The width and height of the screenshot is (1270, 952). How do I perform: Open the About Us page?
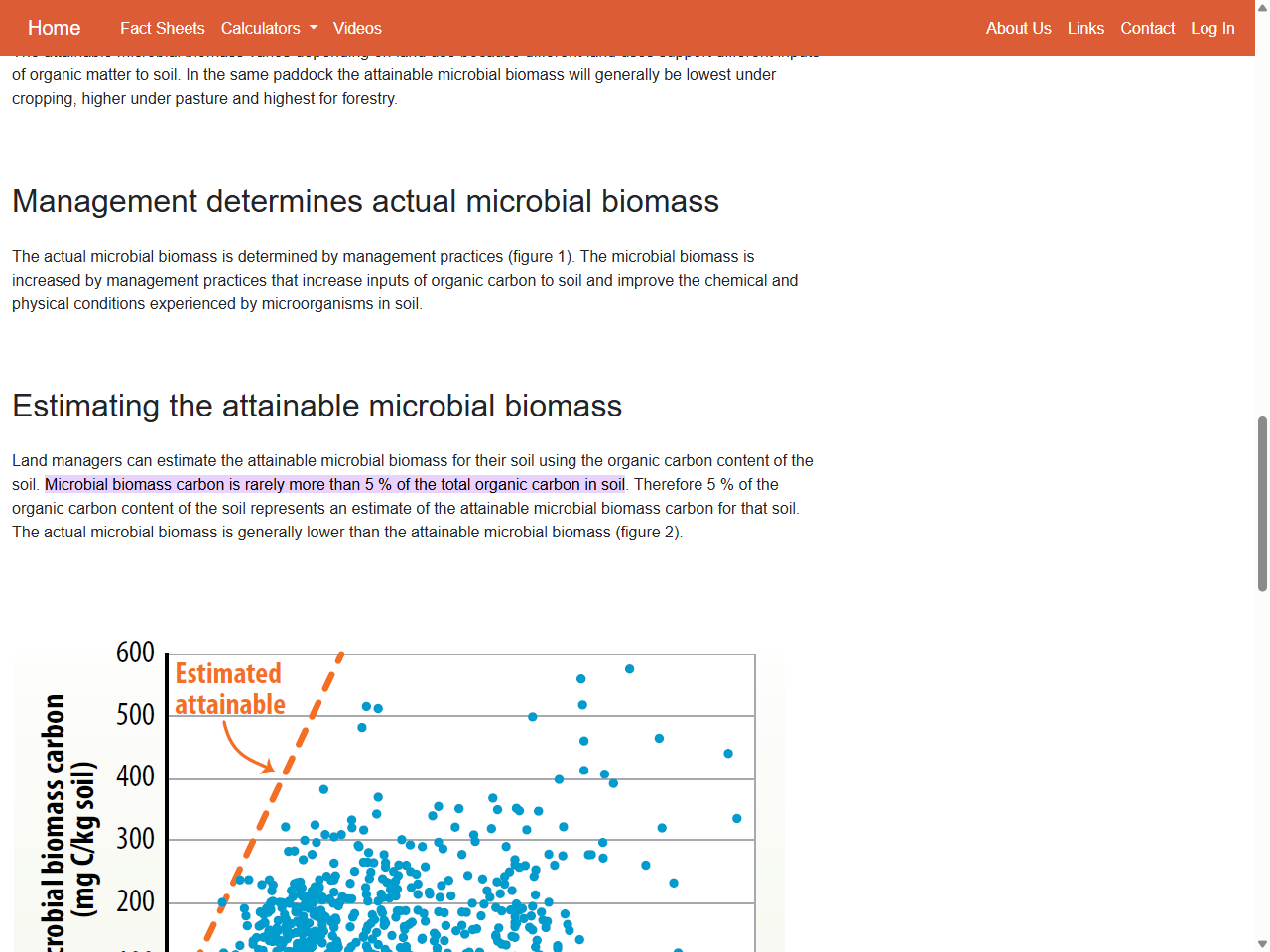tap(1018, 28)
